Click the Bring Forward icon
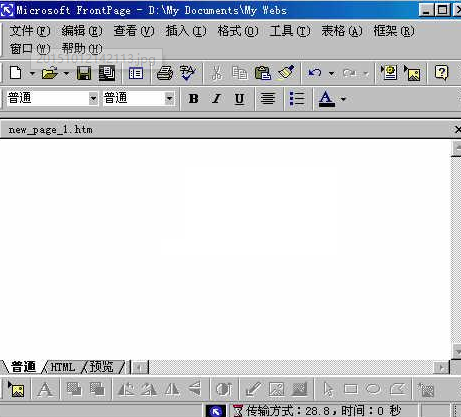The image size is (461, 417). [x=74, y=389]
